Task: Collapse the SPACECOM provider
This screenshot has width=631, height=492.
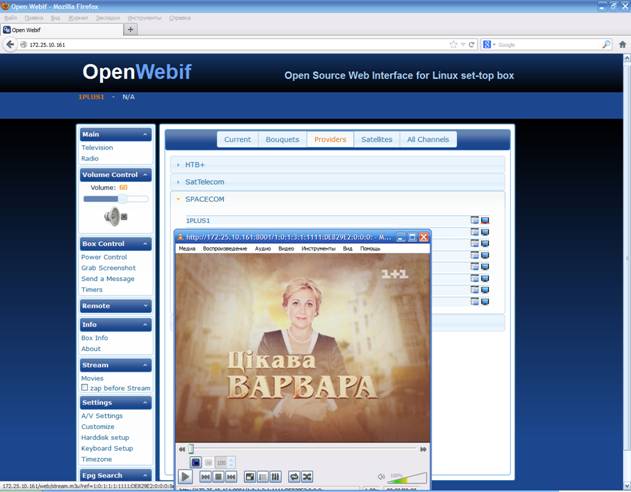Action: coord(338,199)
